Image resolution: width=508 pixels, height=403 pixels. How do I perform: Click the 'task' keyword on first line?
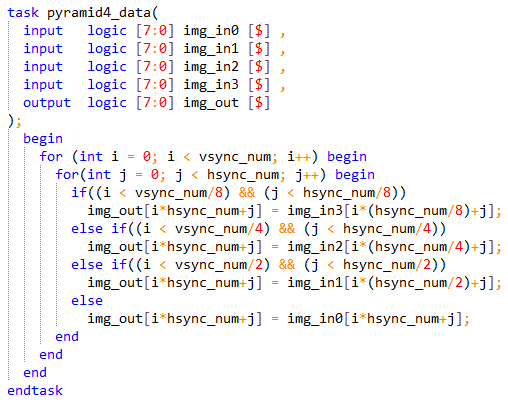click(23, 13)
